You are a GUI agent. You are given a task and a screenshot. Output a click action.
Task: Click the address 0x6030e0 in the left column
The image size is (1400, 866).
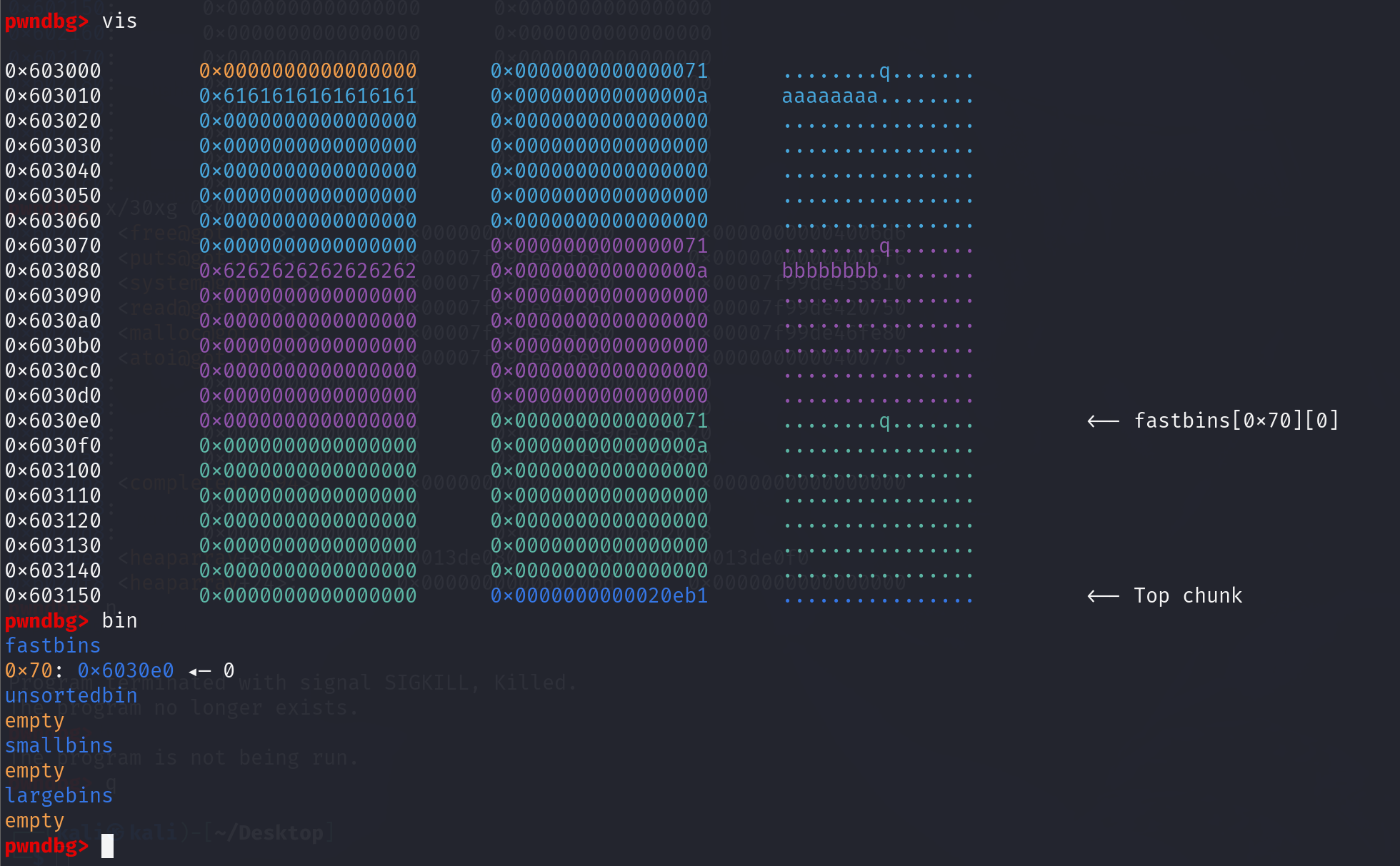53,421
